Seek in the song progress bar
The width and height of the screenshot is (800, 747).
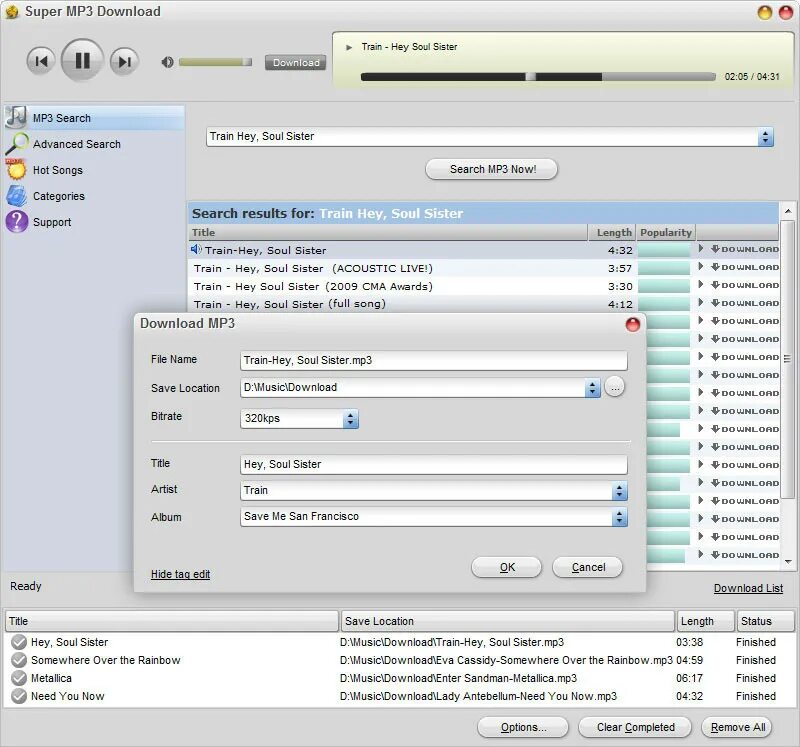click(x=538, y=77)
